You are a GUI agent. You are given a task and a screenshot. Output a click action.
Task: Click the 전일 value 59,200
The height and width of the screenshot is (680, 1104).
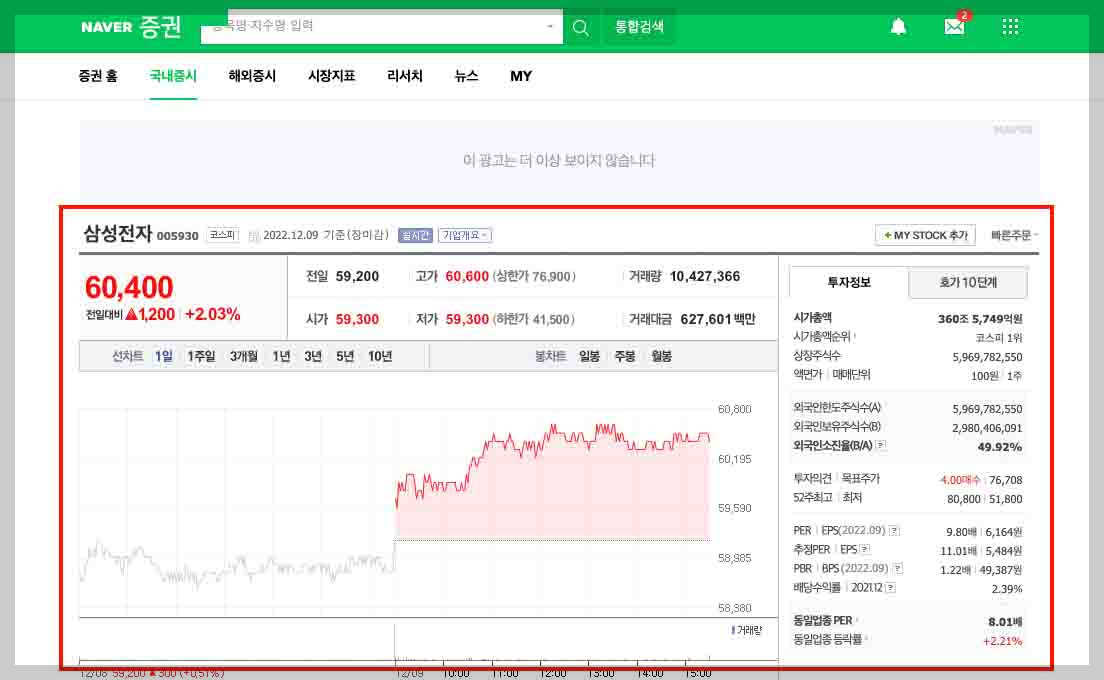(357, 276)
